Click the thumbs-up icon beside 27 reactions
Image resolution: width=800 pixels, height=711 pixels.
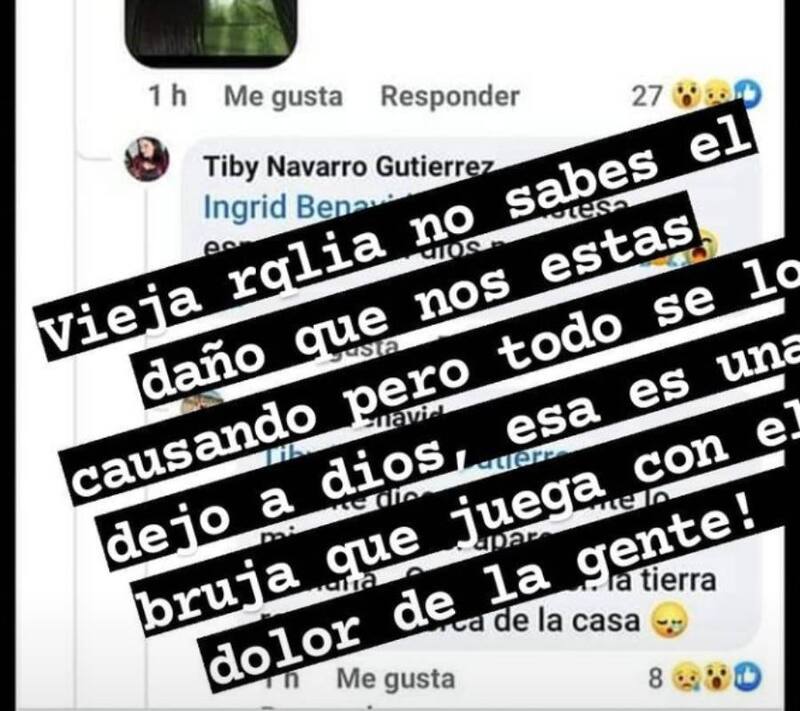tap(747, 95)
